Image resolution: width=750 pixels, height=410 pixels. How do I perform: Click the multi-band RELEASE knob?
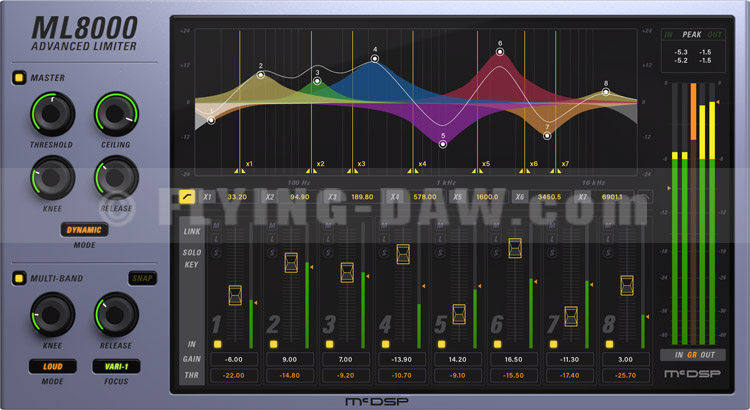tap(116, 315)
